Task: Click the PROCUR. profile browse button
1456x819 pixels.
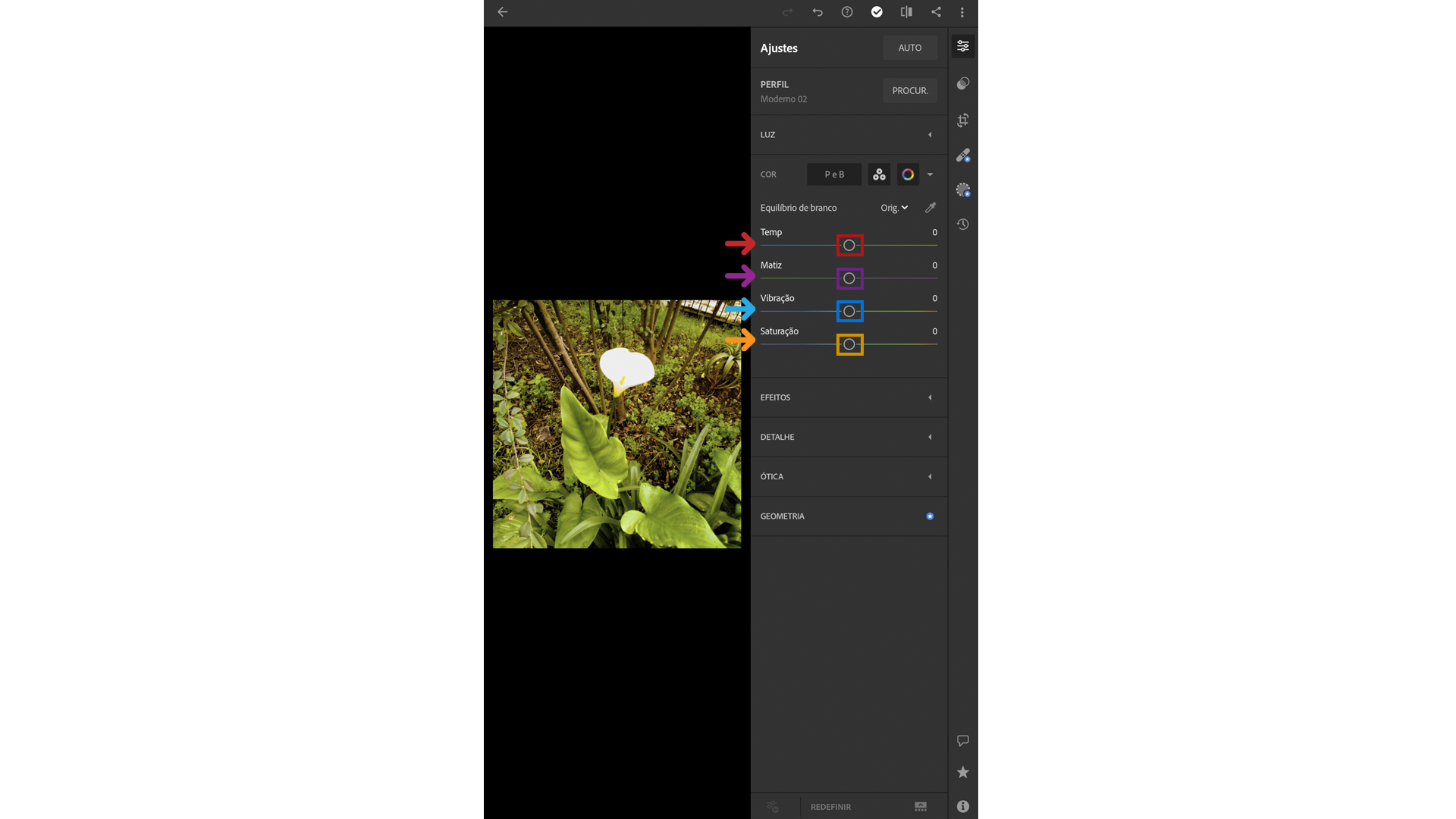Action: (x=910, y=90)
